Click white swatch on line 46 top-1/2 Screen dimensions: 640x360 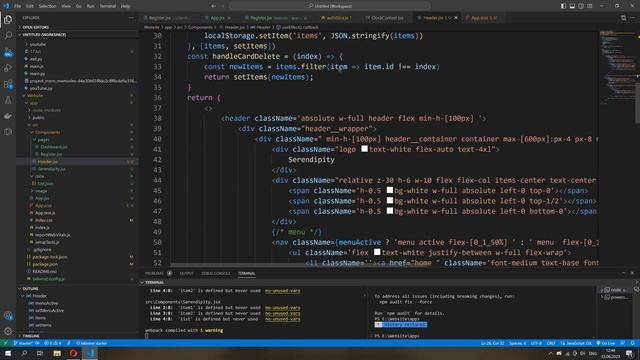(x=390, y=200)
